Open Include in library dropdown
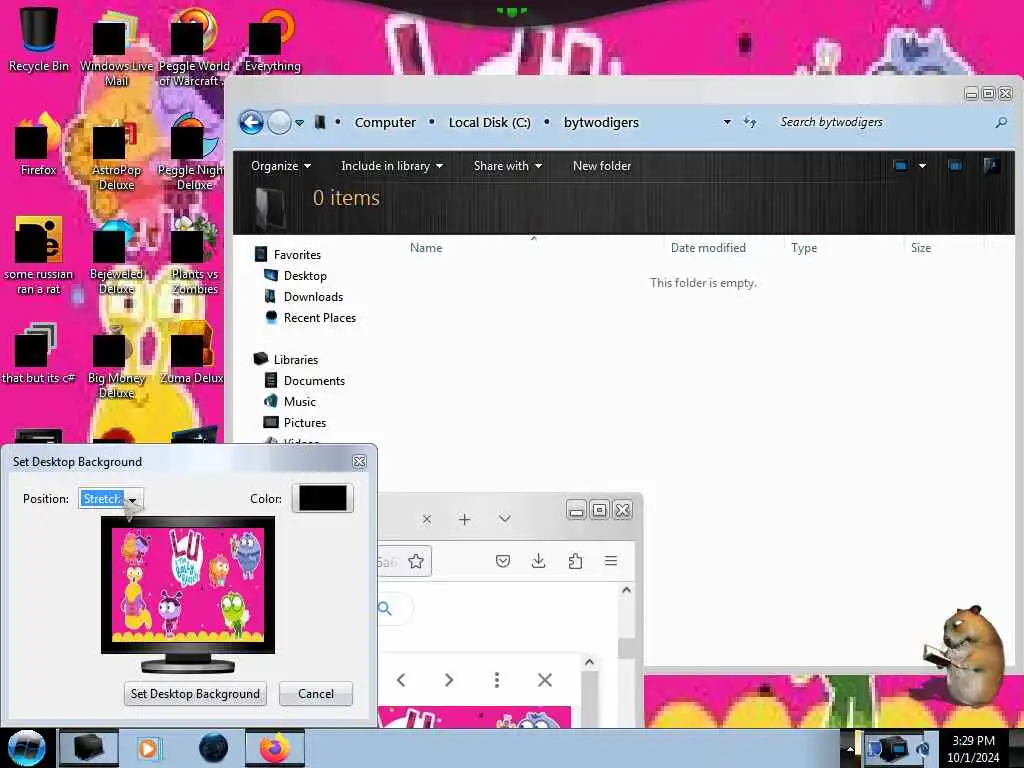Screen dimensions: 1024x768 click(x=392, y=166)
